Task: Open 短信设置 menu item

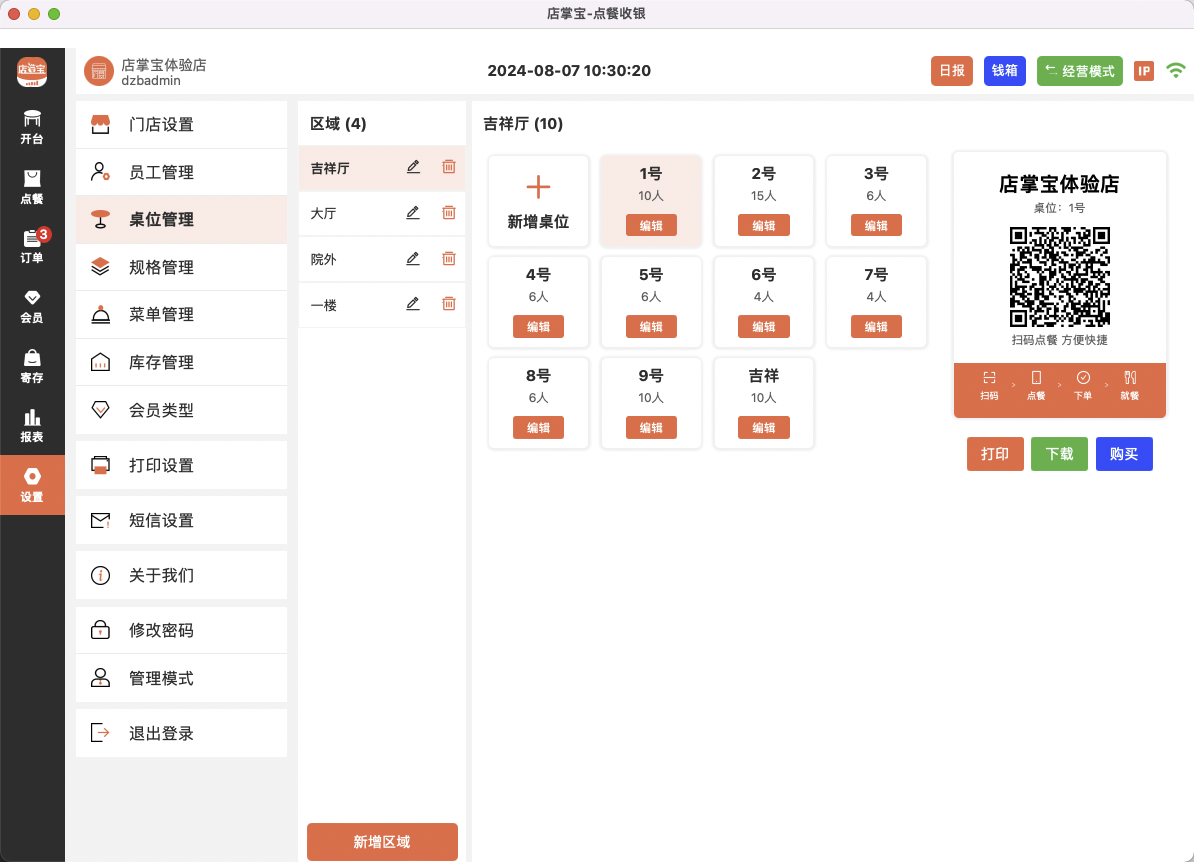Action: [x=181, y=520]
